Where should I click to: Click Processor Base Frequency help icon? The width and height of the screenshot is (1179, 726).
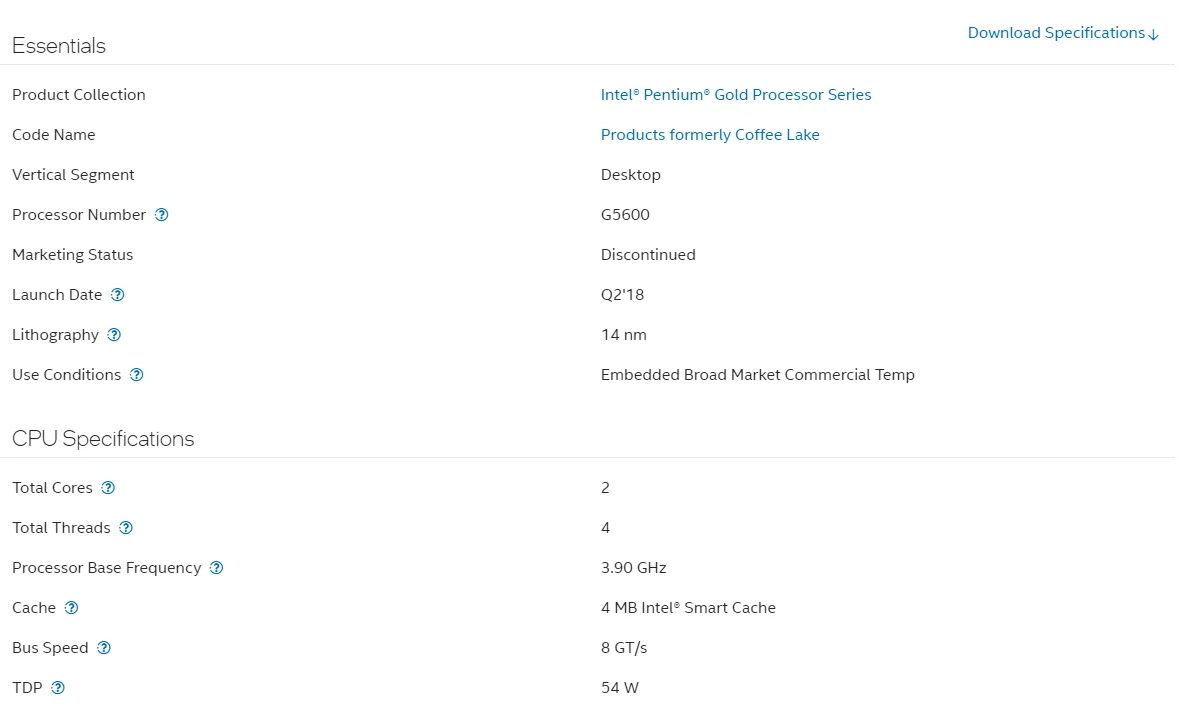pos(216,568)
